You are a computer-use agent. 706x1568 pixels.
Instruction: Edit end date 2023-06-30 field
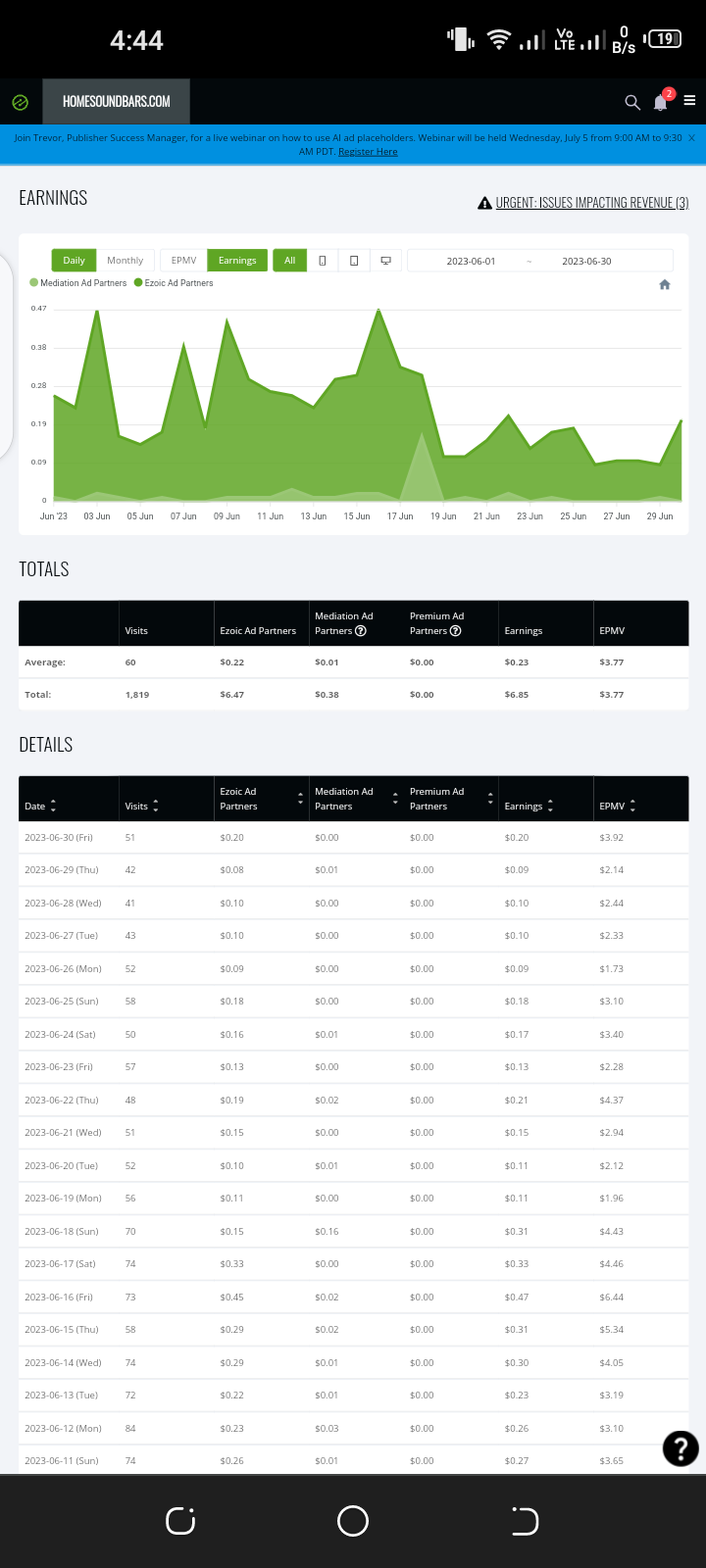coord(586,262)
